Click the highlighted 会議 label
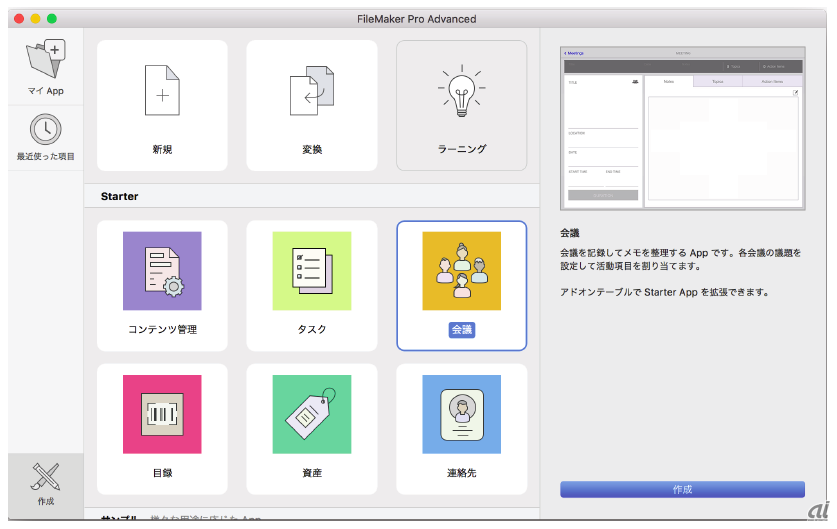Screen dimensions: 837x529 462,330
